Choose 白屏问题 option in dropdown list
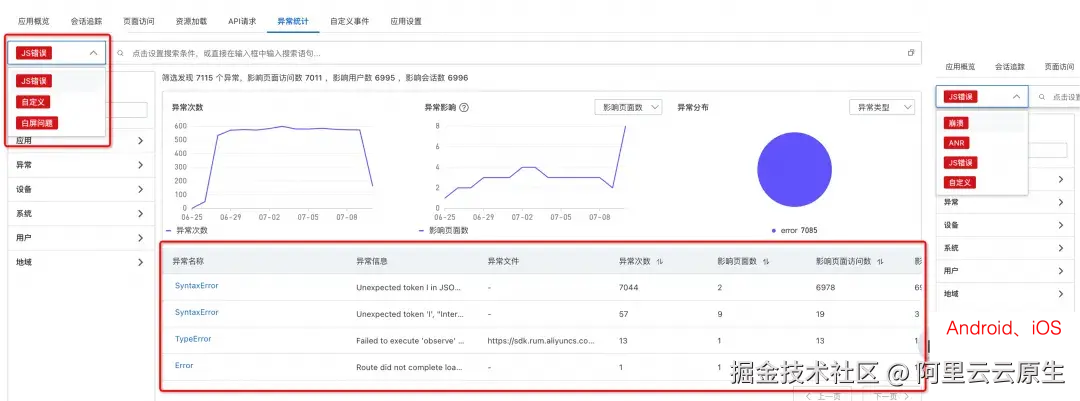This screenshot has height=401, width=1080. [37, 123]
